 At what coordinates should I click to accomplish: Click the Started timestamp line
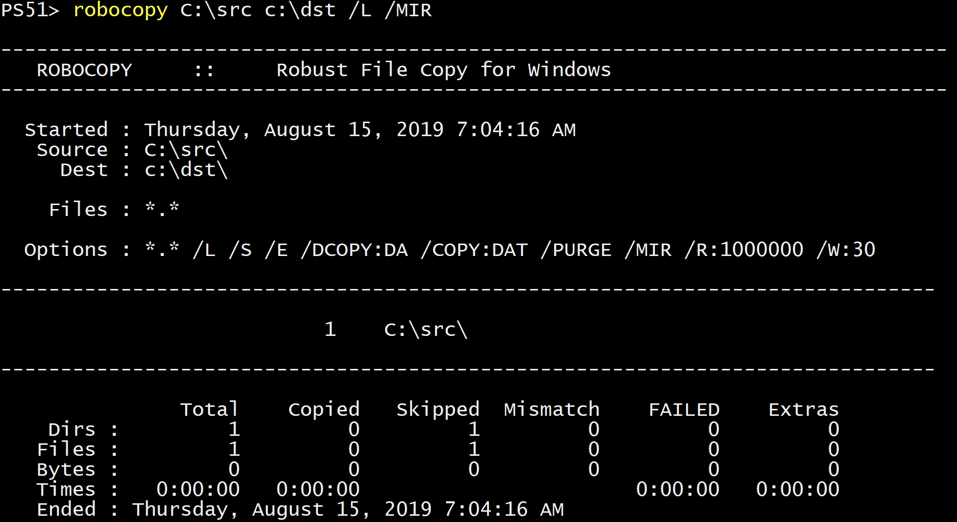[x=300, y=129]
